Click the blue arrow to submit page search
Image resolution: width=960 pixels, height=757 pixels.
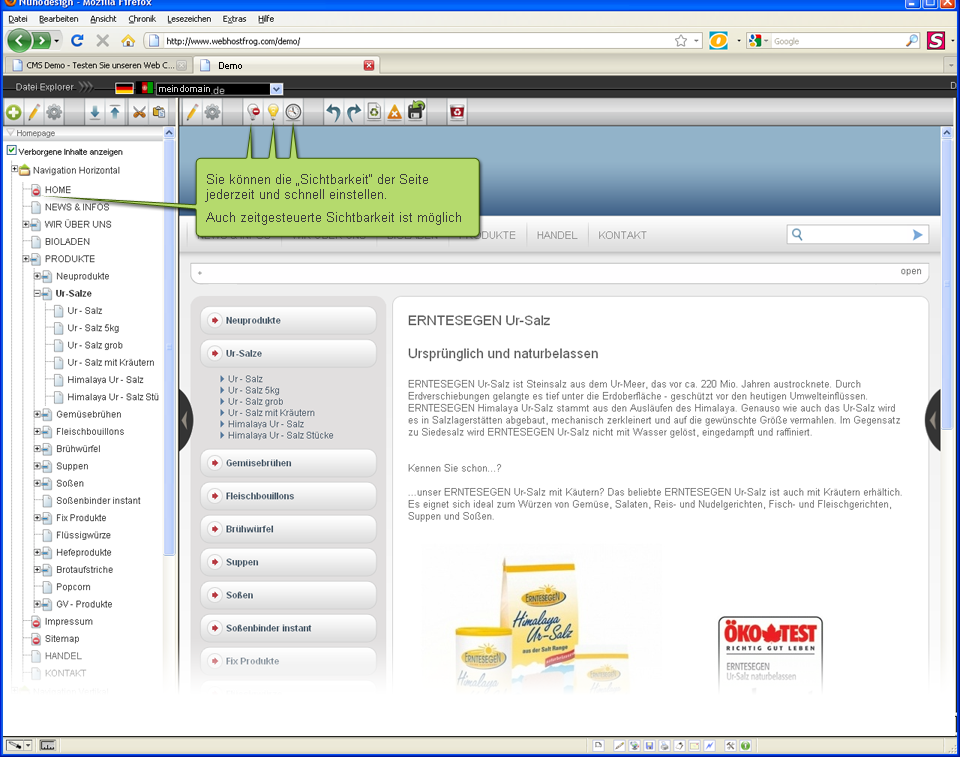[917, 235]
